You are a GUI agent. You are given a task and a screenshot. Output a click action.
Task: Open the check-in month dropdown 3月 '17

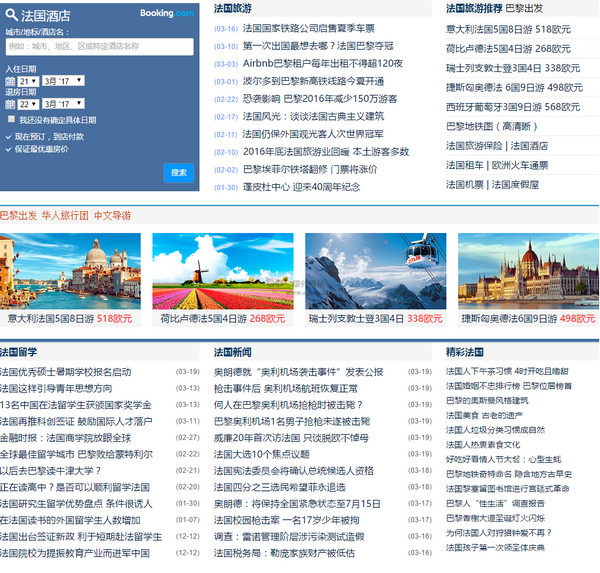[x=63, y=81]
